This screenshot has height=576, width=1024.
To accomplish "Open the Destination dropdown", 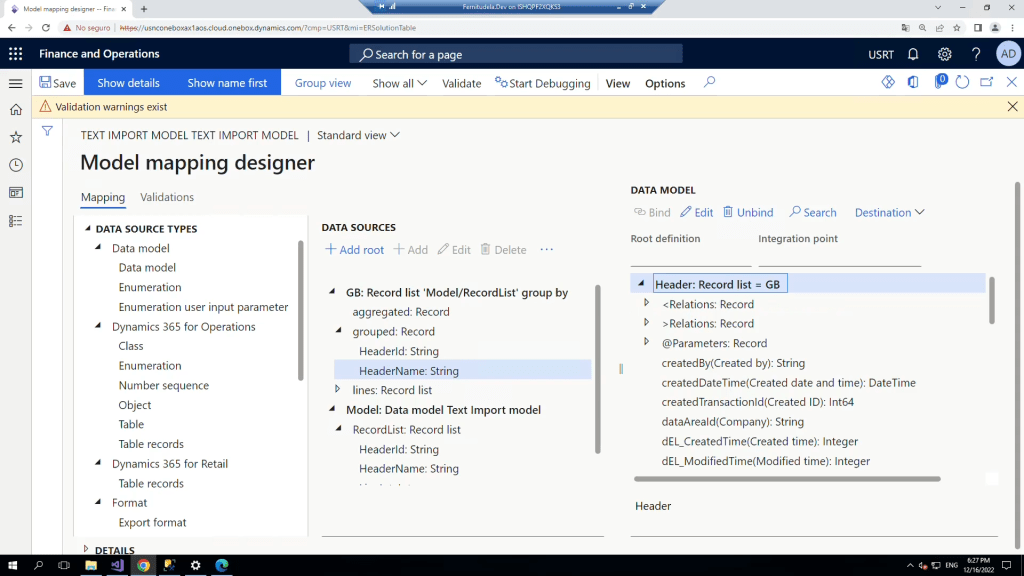I will [889, 212].
